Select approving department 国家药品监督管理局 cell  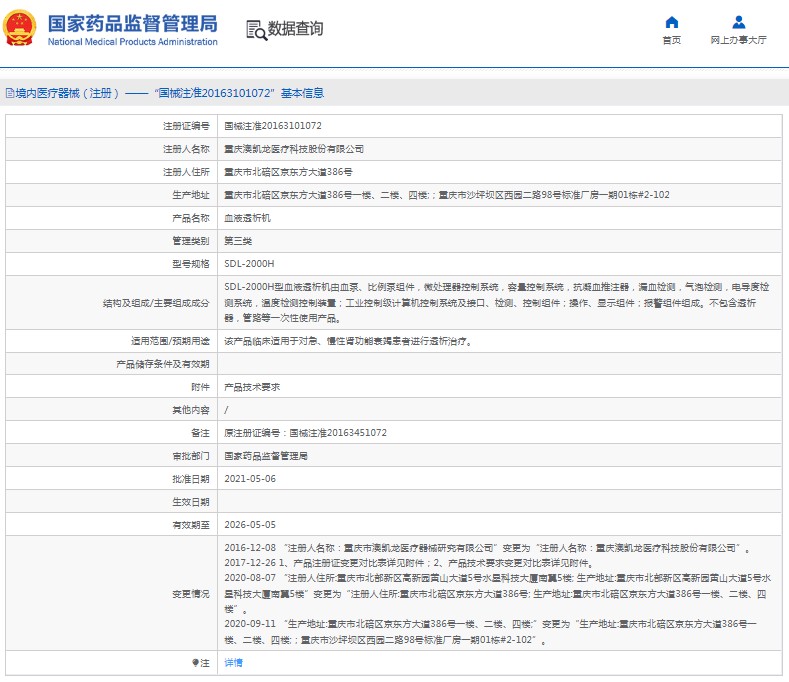click(x=266, y=456)
